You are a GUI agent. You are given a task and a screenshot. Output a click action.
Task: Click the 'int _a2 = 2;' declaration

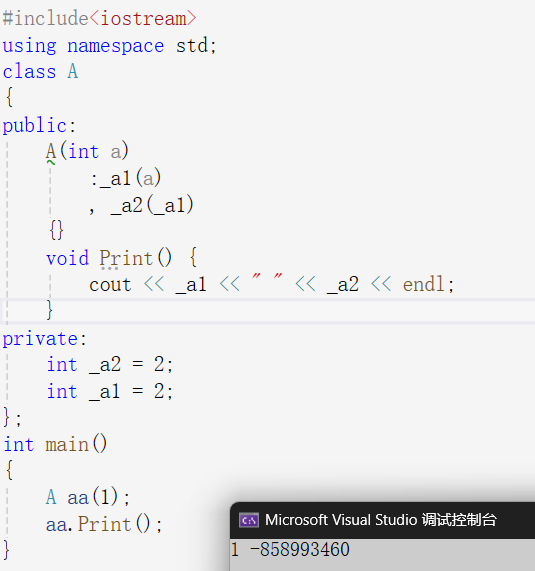[110, 365]
